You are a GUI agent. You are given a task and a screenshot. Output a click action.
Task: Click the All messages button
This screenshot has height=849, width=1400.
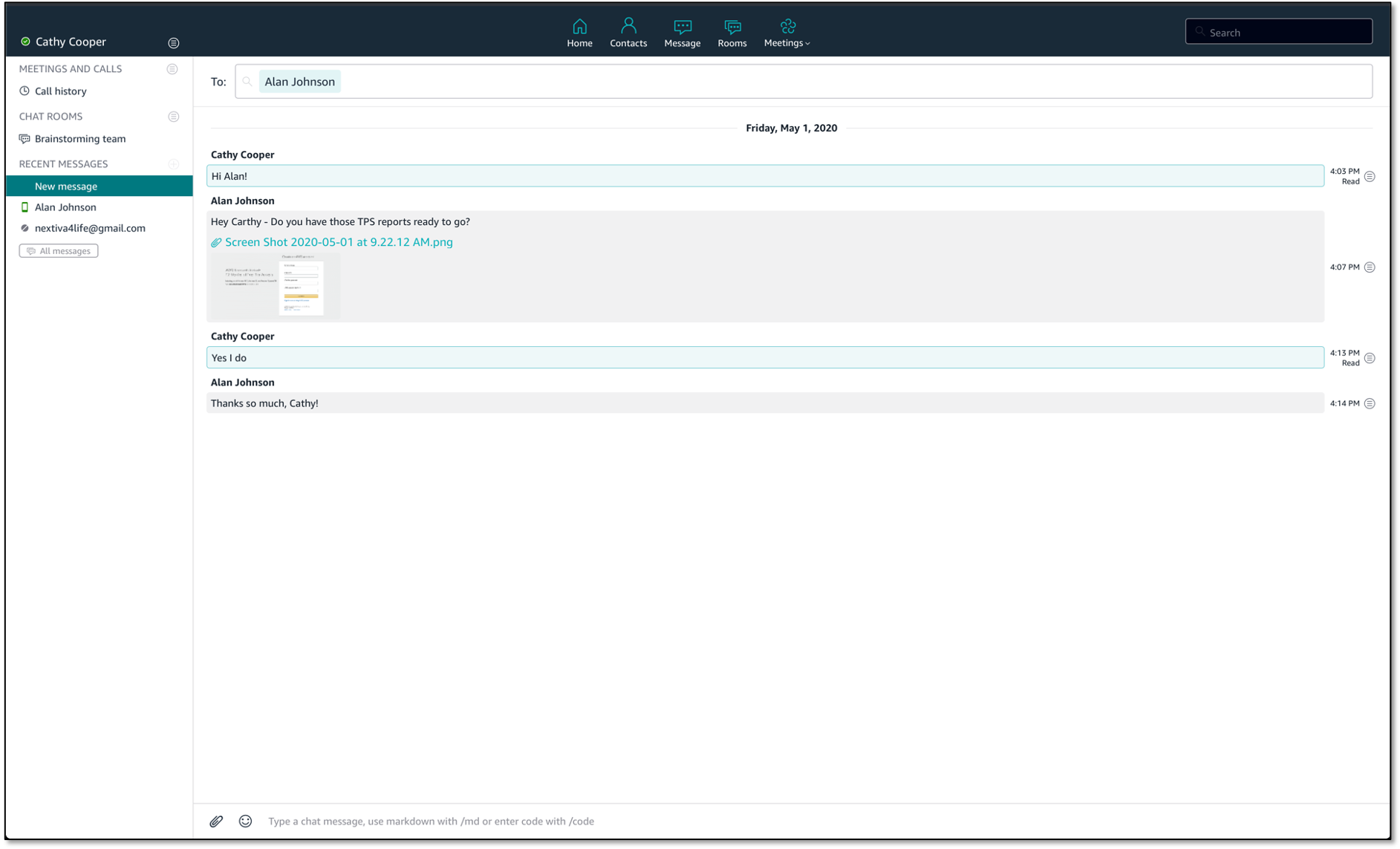(59, 251)
